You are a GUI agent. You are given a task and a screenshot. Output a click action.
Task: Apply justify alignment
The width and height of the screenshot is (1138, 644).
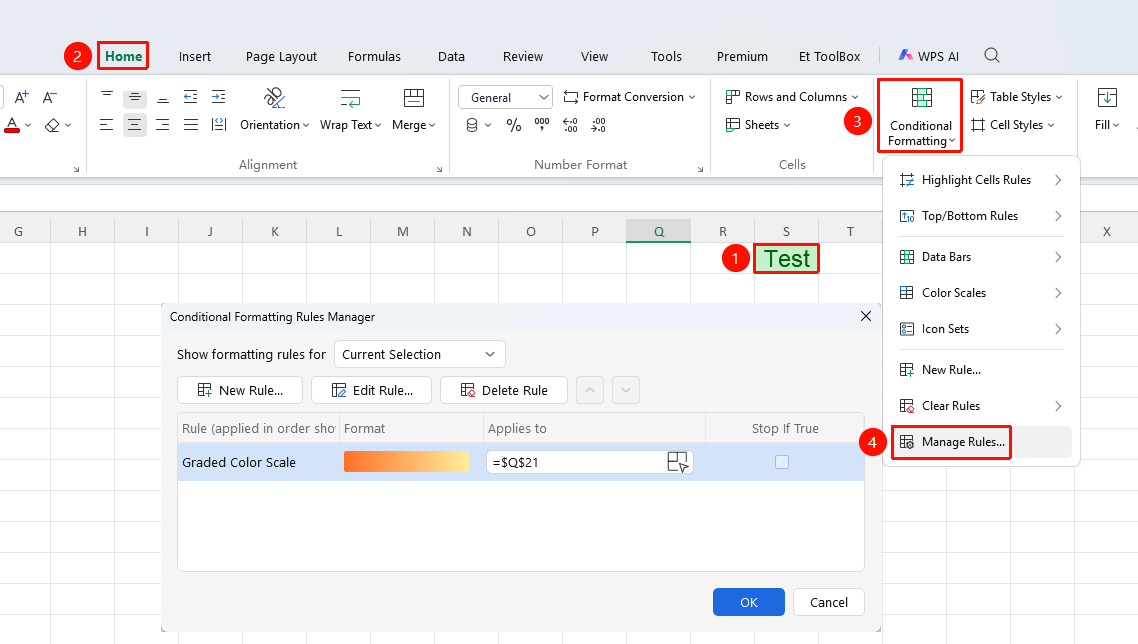pos(191,125)
